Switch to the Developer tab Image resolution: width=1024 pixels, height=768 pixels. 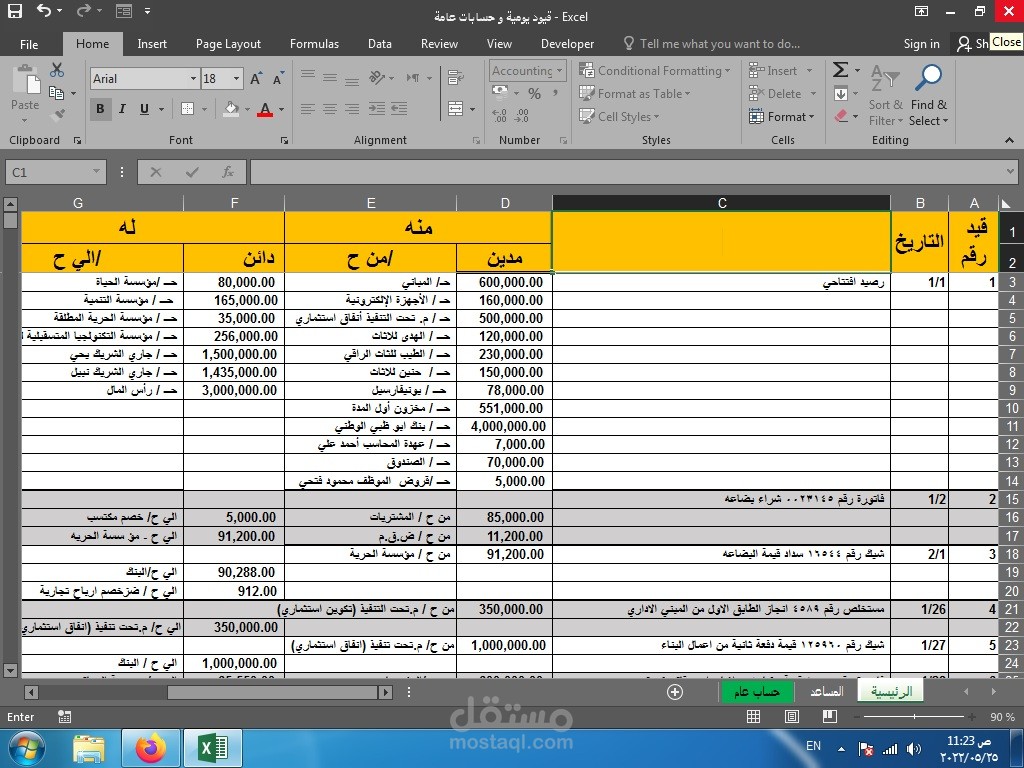(x=567, y=44)
